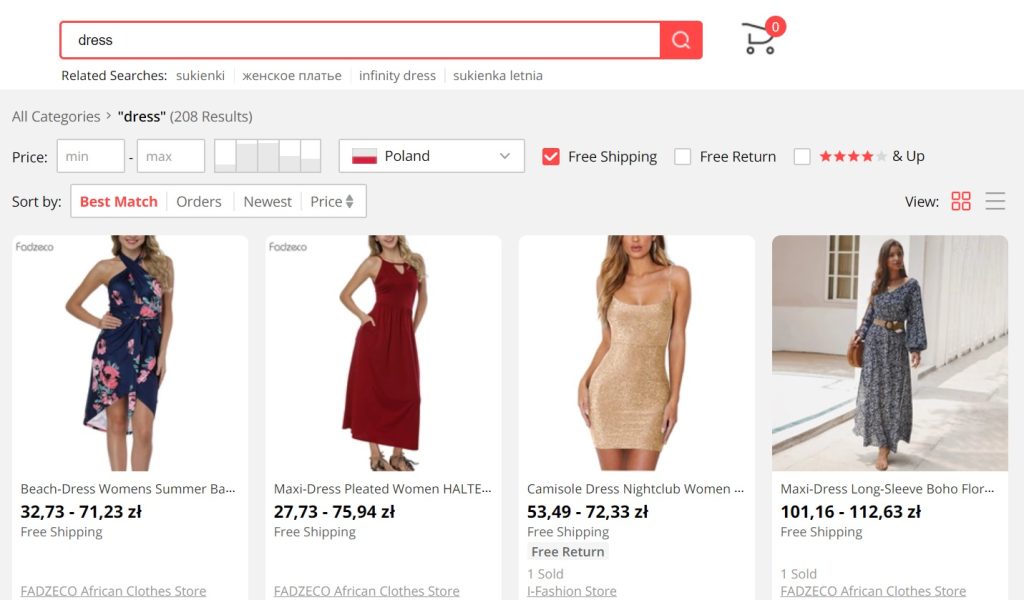Click the price '101,16 - 112,63 zł'
The width and height of the screenshot is (1024, 600).
[851, 512]
